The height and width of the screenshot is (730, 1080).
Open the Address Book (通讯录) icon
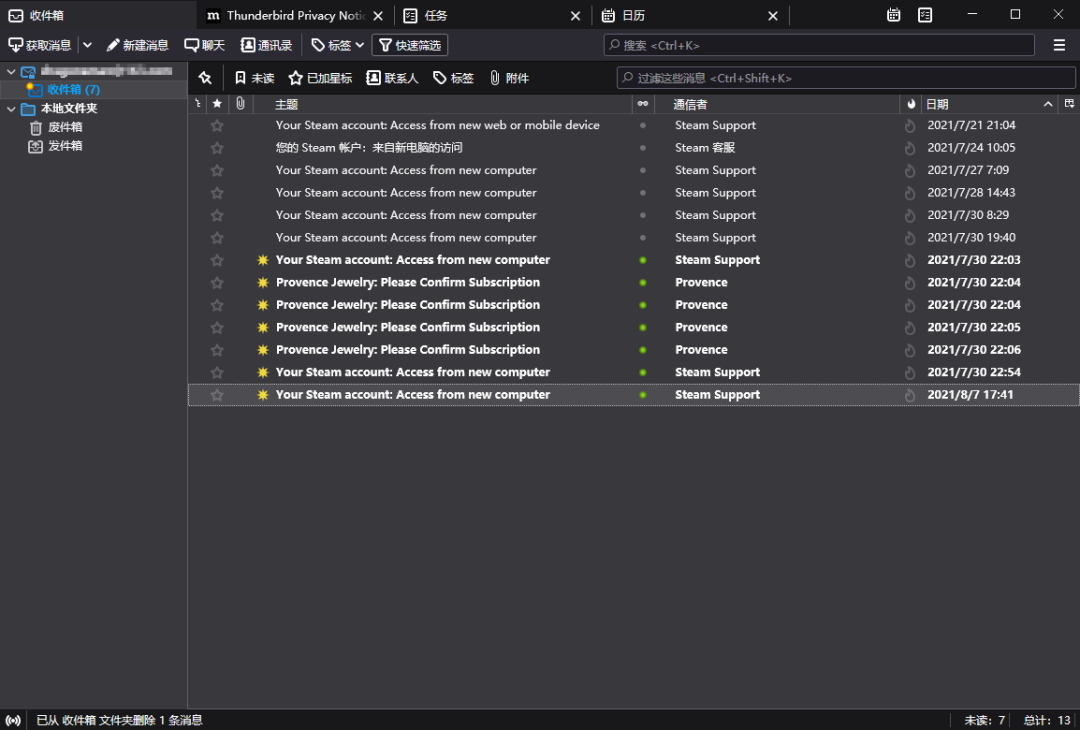point(248,45)
